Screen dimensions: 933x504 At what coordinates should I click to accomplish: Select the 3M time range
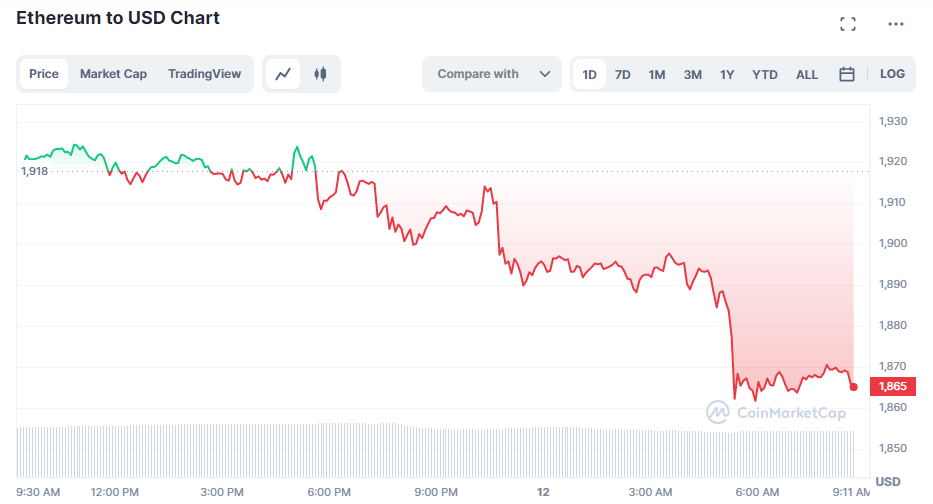click(x=692, y=74)
